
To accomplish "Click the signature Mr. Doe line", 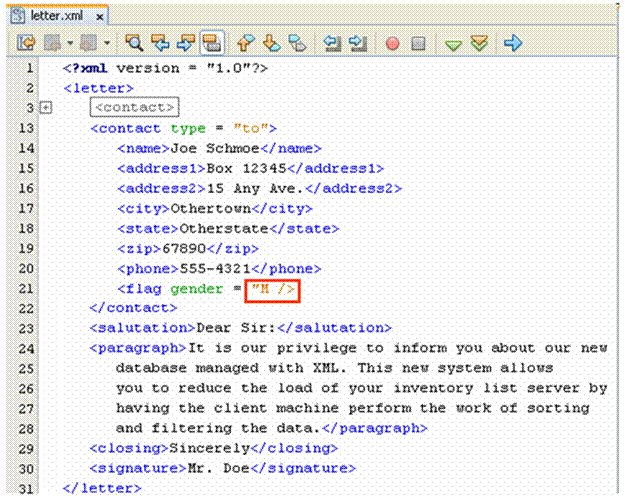I will coord(223,468).
